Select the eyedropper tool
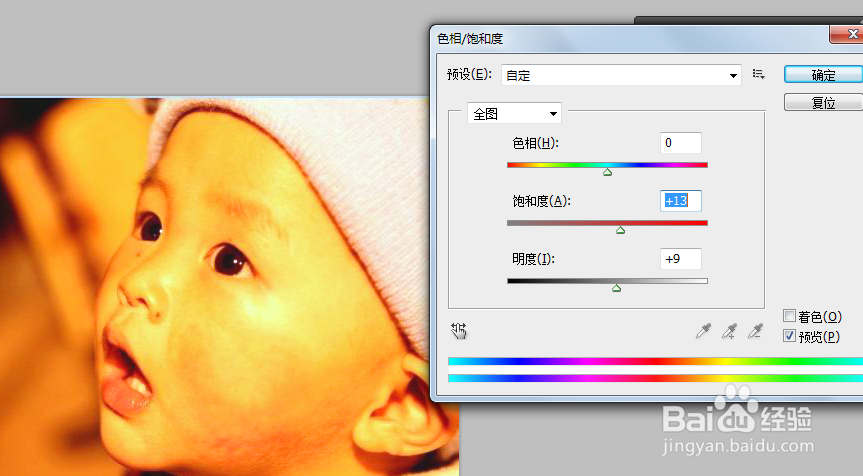This screenshot has width=863, height=476. (x=703, y=331)
